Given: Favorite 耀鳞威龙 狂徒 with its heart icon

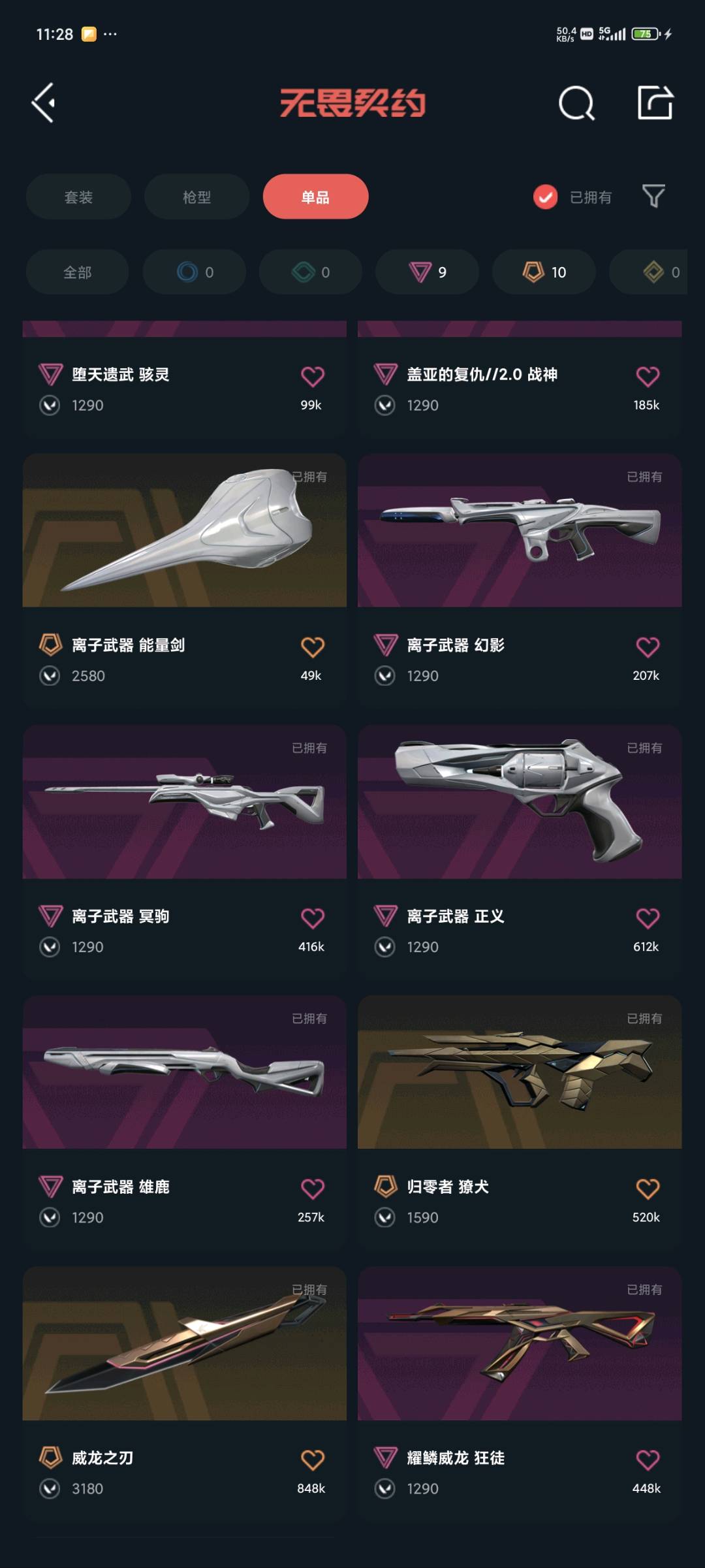Looking at the screenshot, I should pos(648,1459).
